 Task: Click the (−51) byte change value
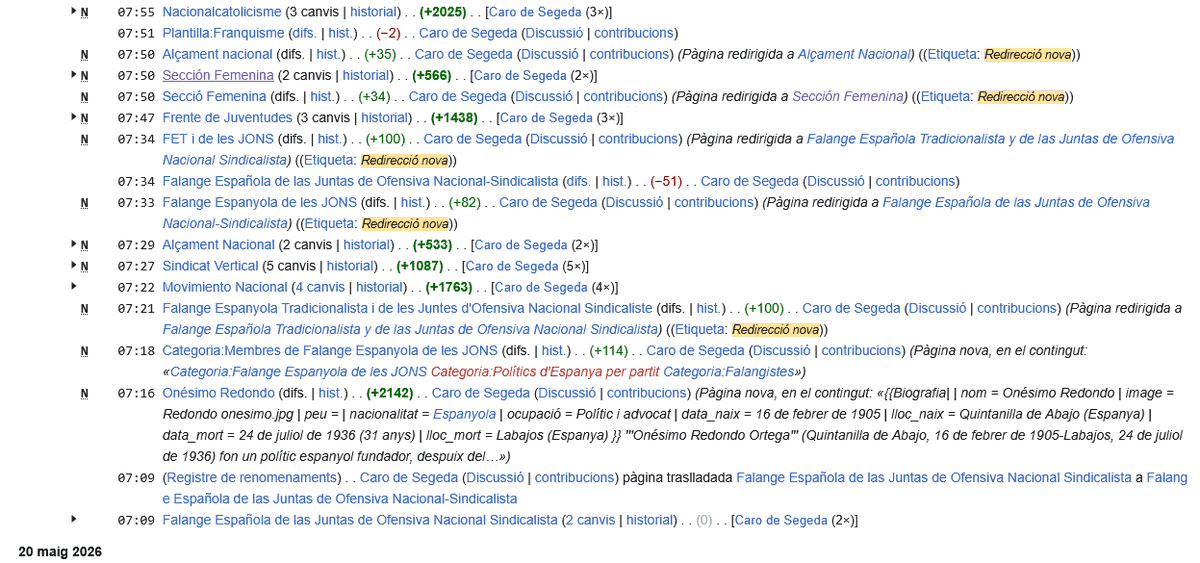tap(666, 181)
